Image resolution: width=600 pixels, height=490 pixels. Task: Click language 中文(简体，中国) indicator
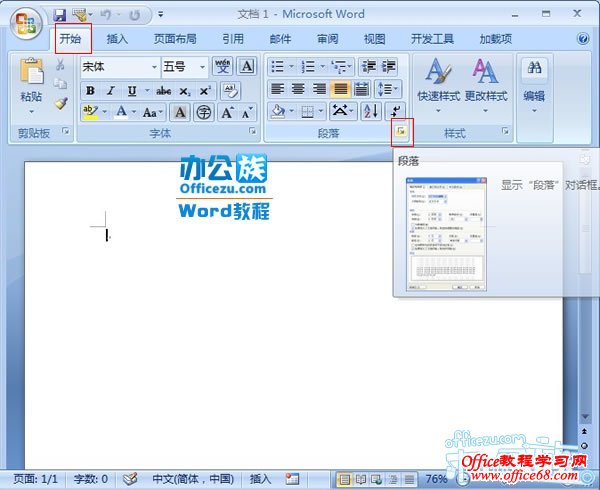point(193,479)
